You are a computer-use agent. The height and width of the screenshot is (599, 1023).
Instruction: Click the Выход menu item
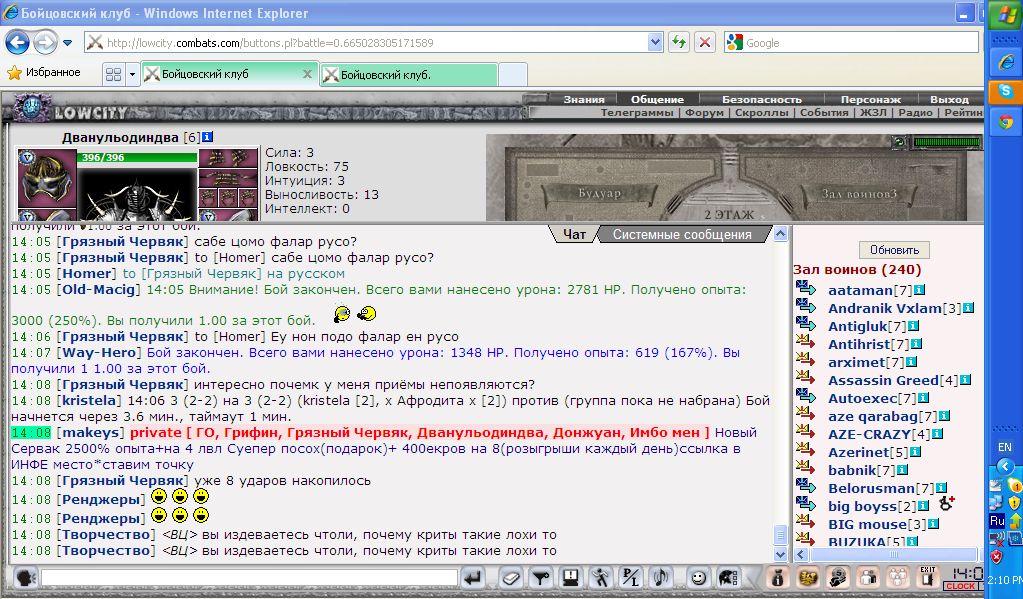(x=949, y=100)
